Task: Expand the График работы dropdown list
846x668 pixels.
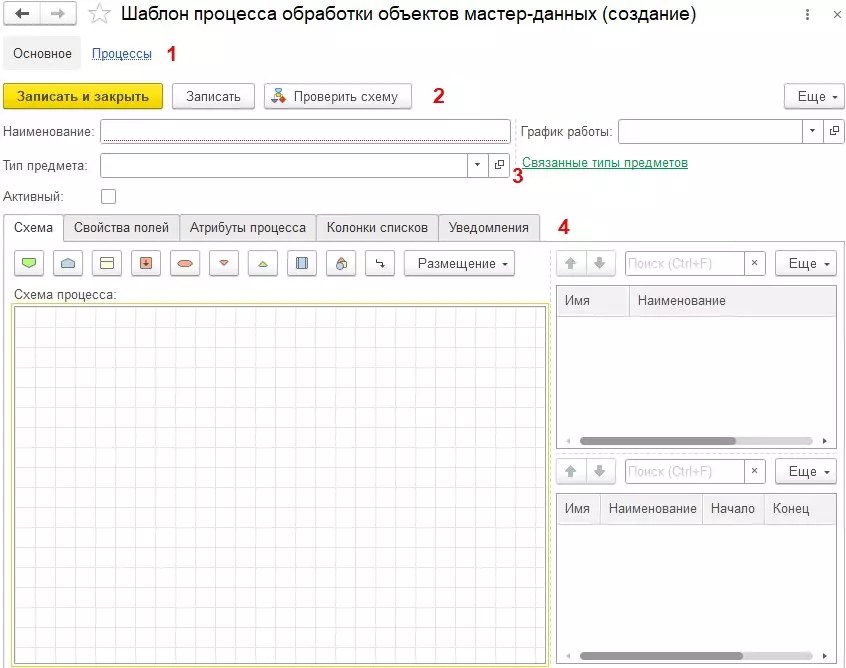Action: [x=813, y=131]
